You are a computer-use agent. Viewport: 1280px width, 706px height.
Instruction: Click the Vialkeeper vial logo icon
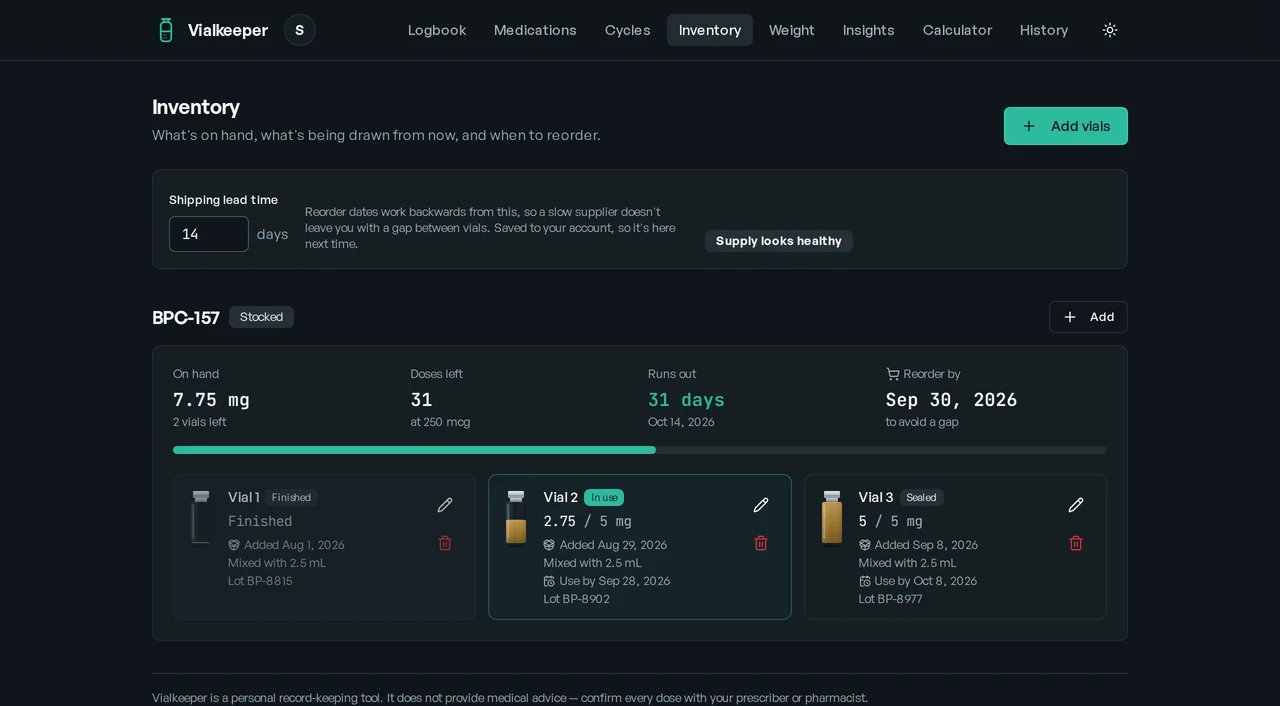(166, 30)
